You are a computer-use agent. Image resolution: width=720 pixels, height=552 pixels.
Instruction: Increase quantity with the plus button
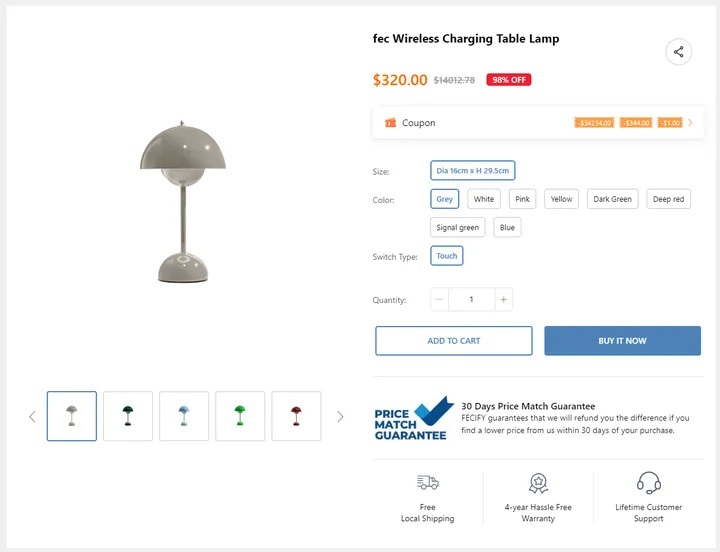pyautogui.click(x=504, y=299)
